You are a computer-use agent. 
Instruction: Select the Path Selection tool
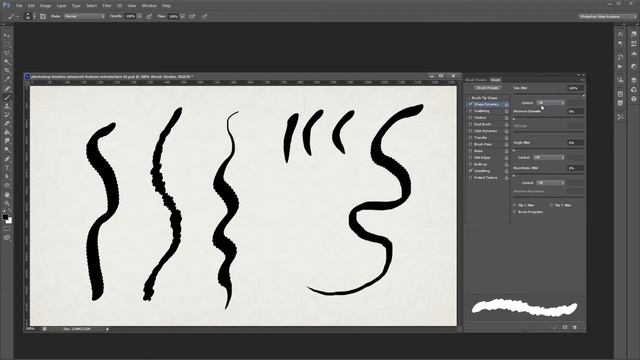(7, 176)
